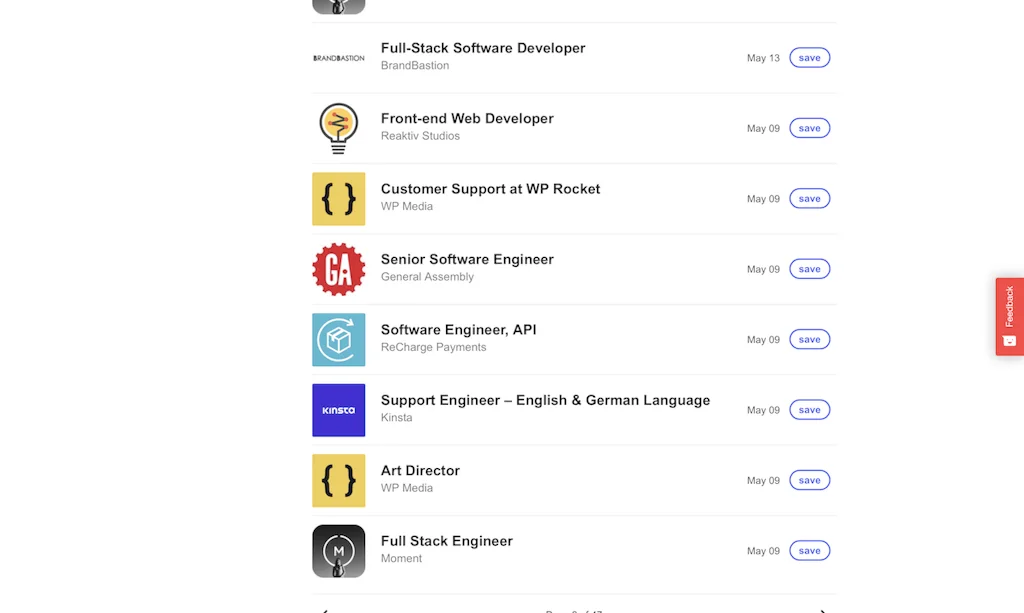This screenshot has height=613, width=1024.
Task: Open the Art Director job listing
Action: point(420,470)
